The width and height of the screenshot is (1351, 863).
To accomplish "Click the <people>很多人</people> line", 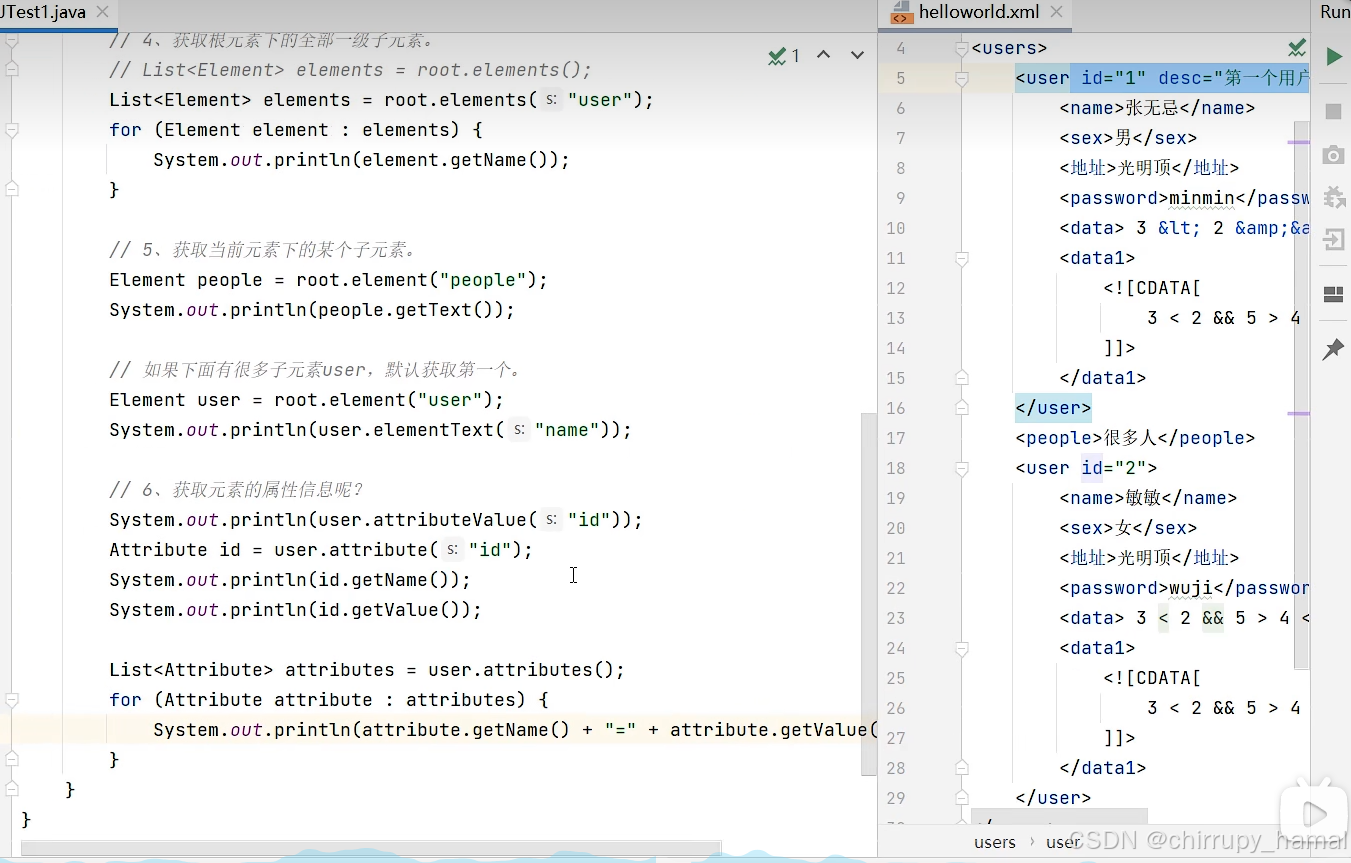I will tap(1135, 438).
